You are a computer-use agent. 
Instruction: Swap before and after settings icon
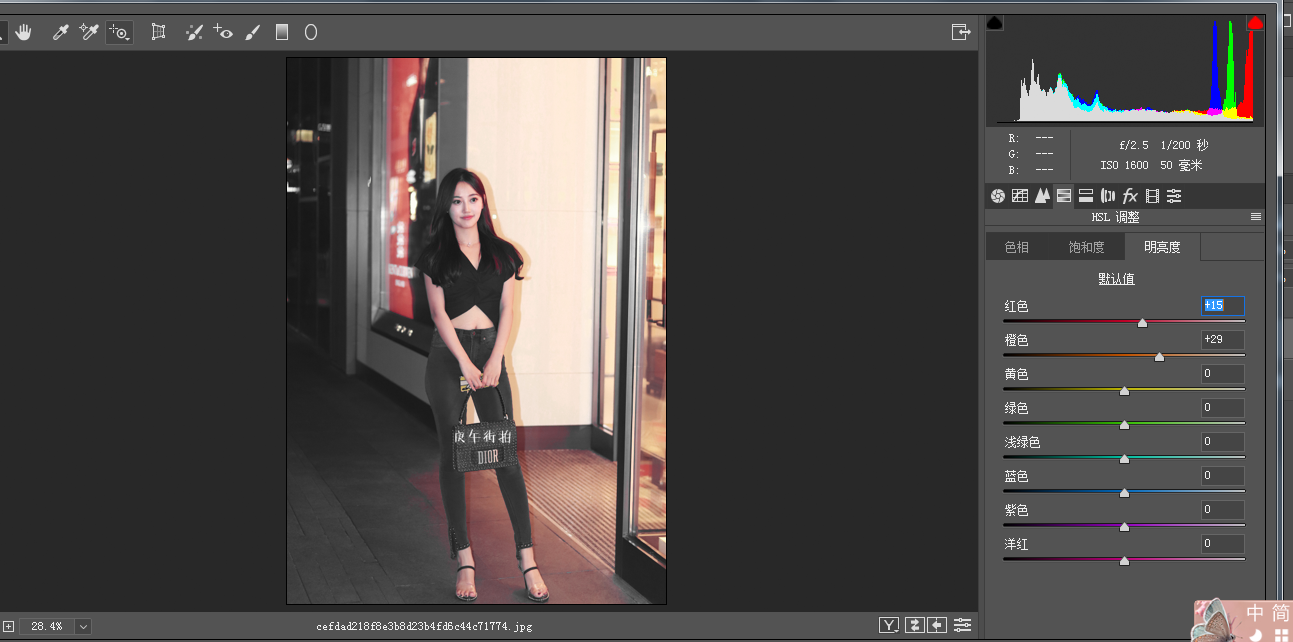(x=914, y=626)
